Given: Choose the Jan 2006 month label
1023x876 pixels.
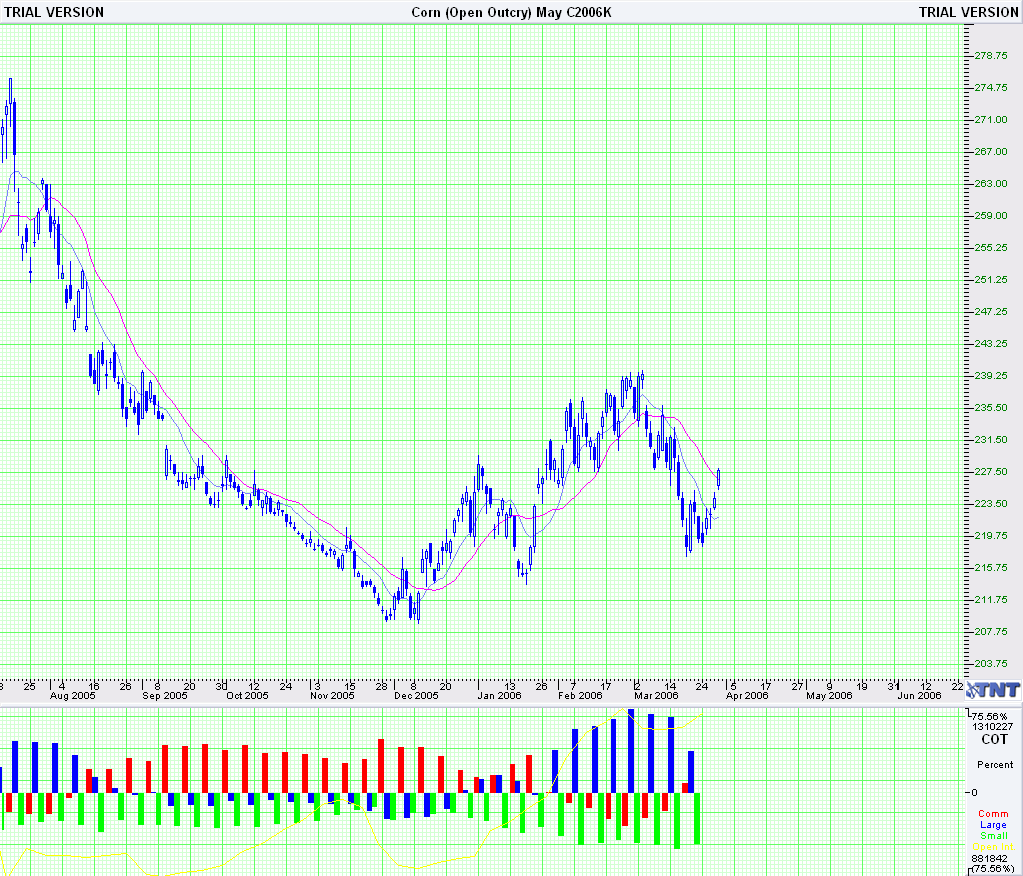Looking at the screenshot, I should [x=499, y=695].
